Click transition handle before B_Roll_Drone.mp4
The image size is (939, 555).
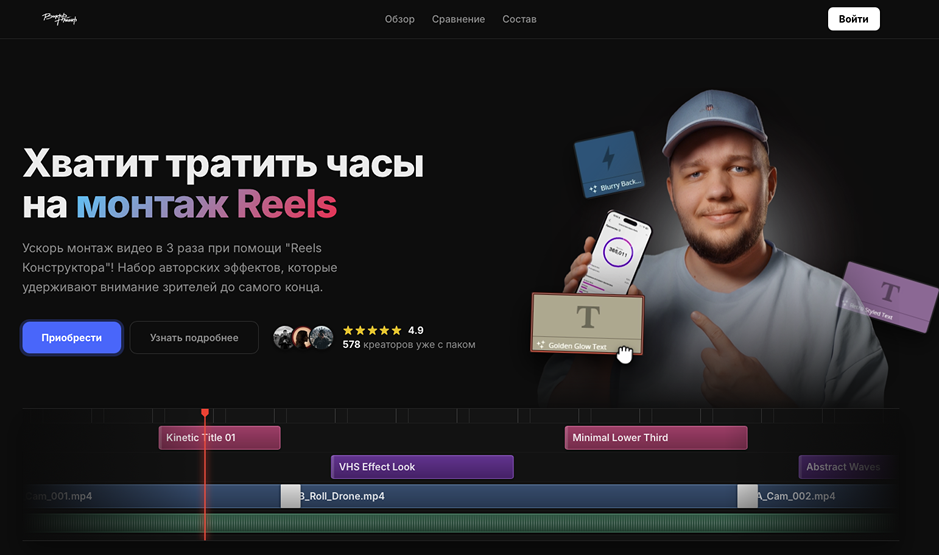click(290, 496)
